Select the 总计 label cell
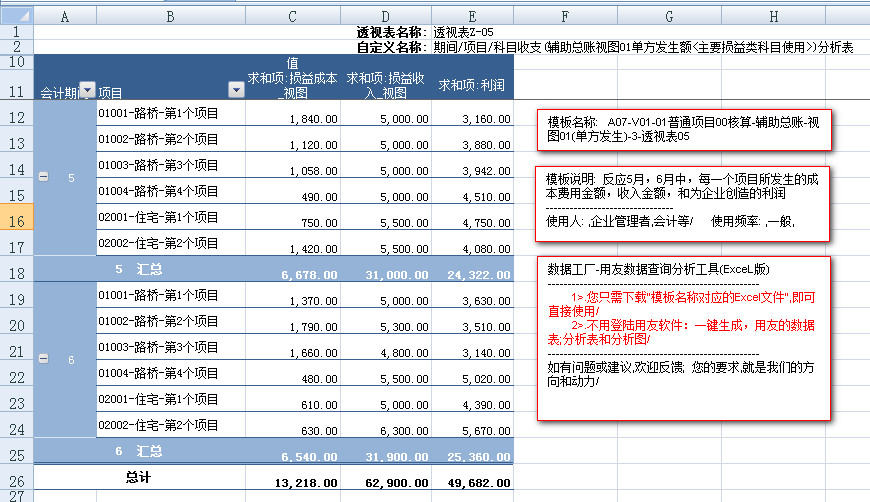Viewport: 870px width, 502px height. (140, 478)
